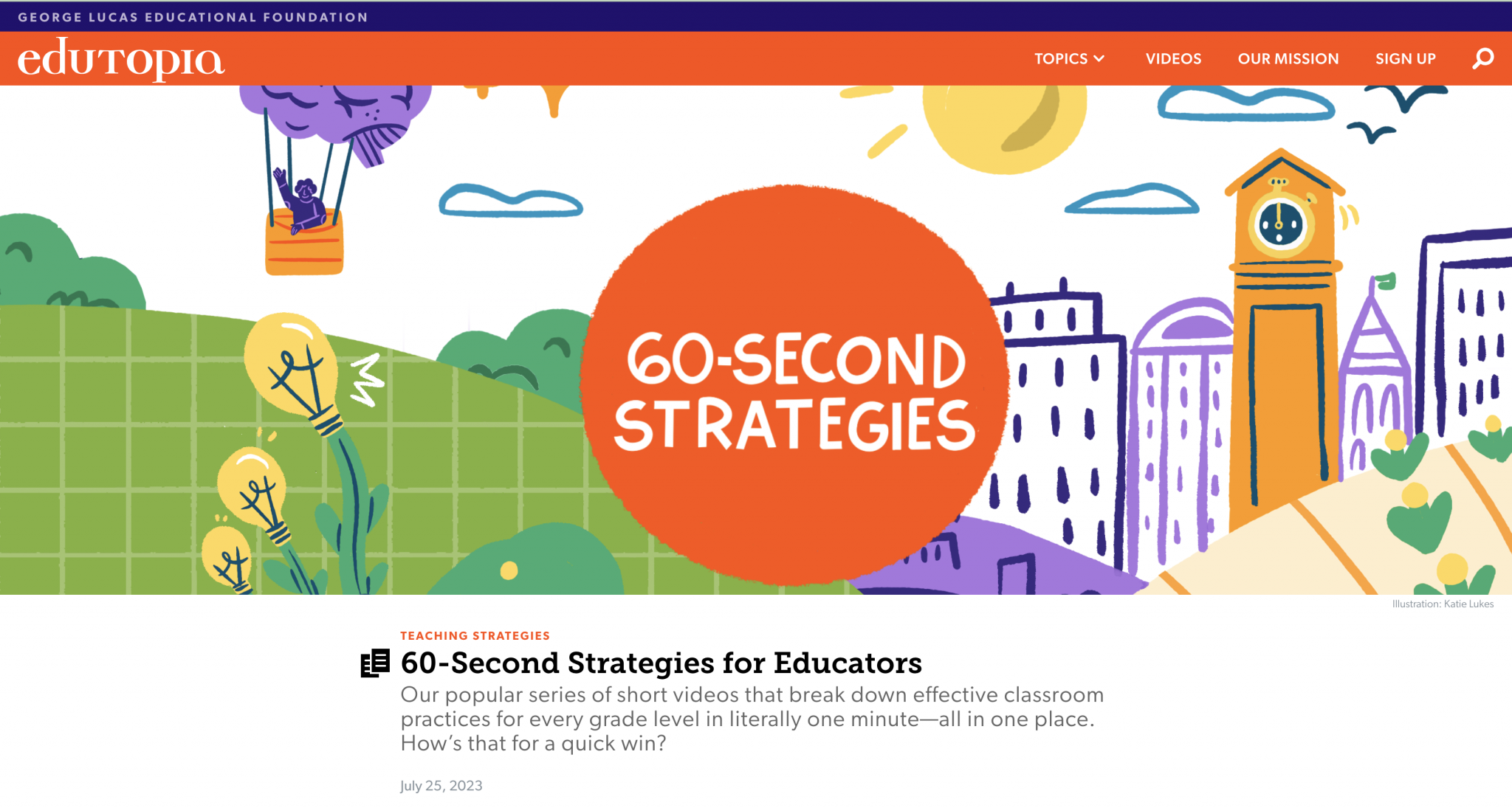Screen dimensions: 1512x808
Task: Click the George Lucas Educational Foundation link
Action: (193, 17)
